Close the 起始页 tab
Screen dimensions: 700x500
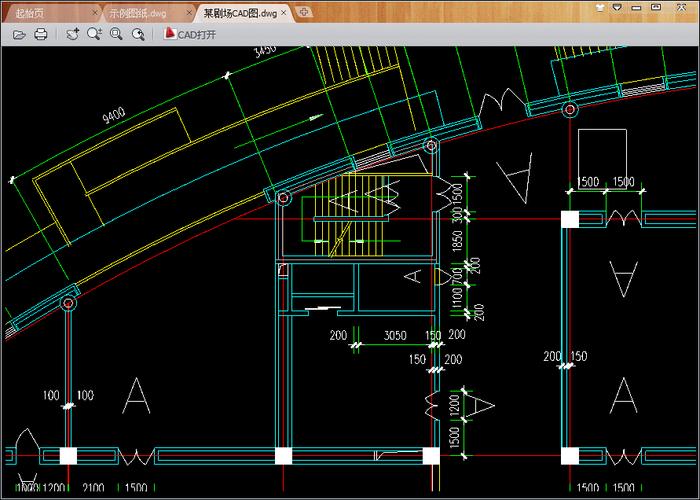click(95, 13)
